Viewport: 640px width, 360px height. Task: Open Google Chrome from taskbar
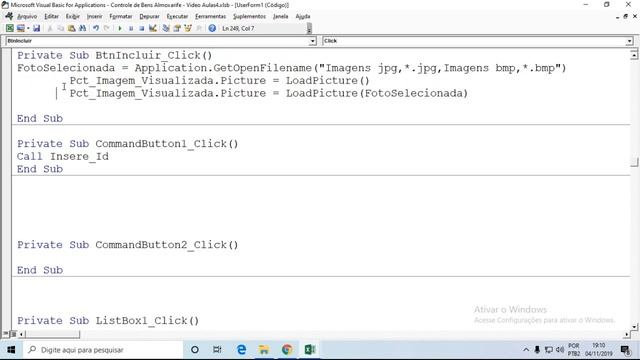(x=287, y=350)
